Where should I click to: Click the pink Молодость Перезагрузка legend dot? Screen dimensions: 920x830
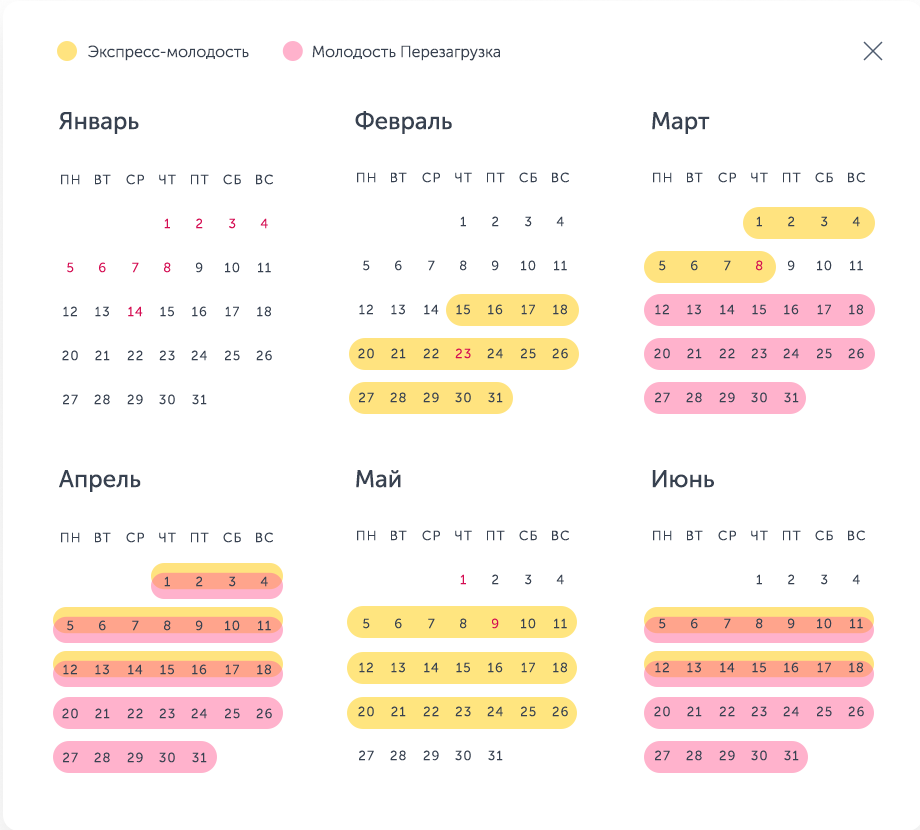click(293, 51)
